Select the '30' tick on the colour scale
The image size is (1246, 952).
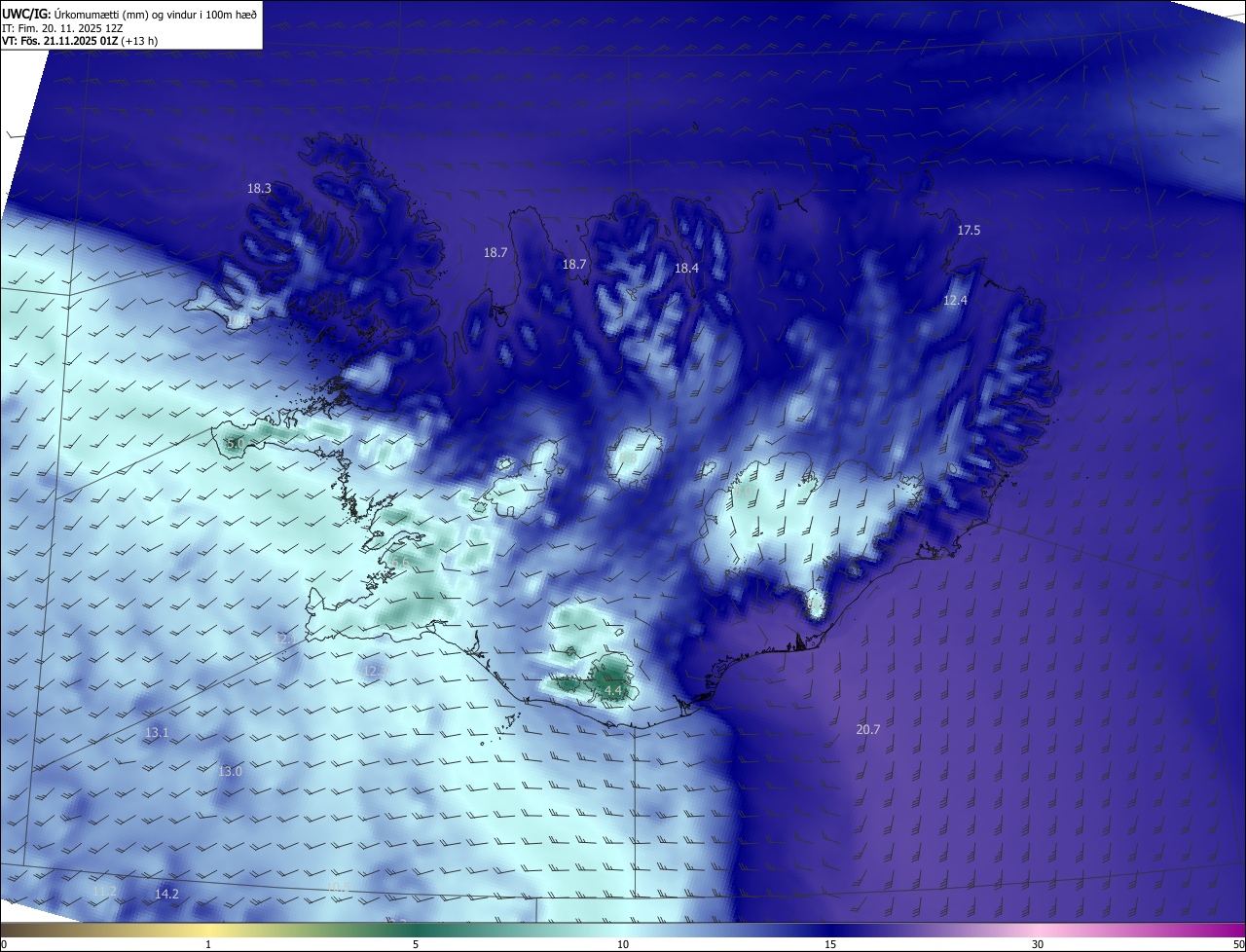[x=1038, y=945]
